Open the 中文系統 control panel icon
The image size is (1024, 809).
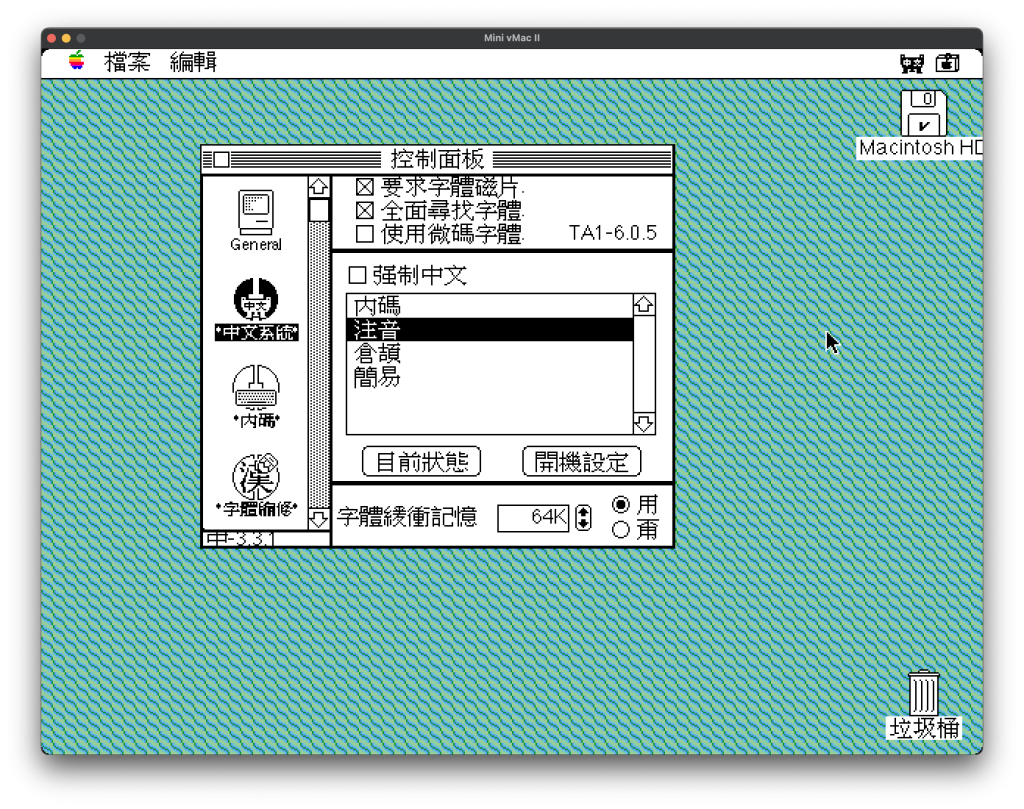[x=256, y=300]
